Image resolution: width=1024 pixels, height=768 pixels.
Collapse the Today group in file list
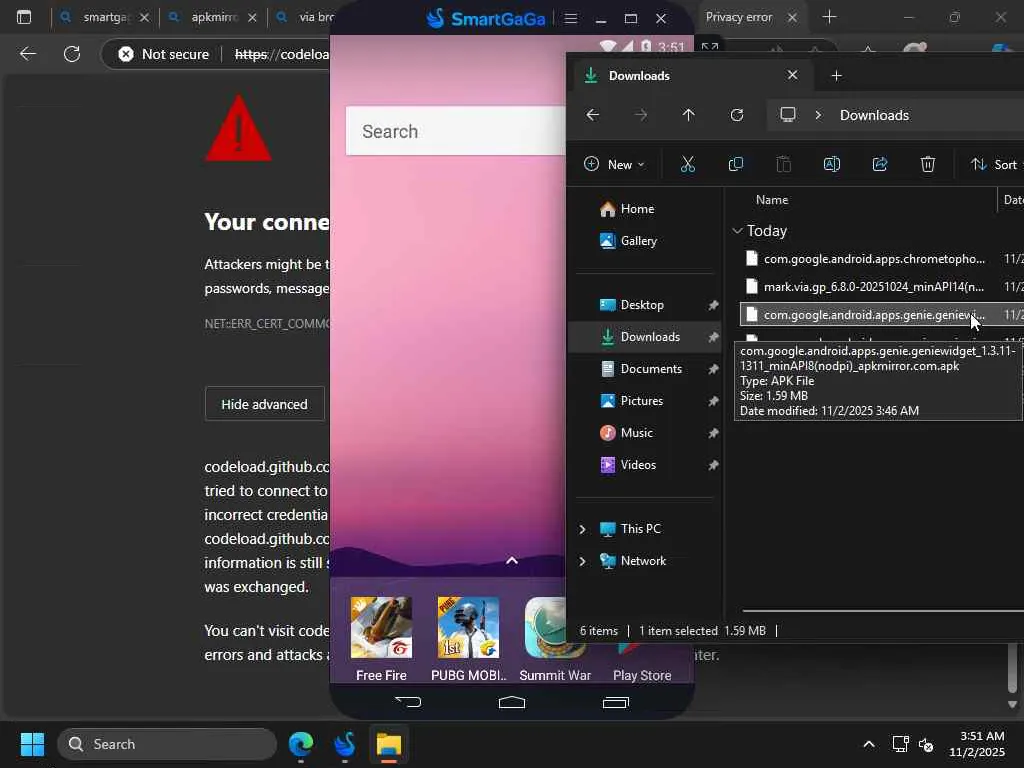coord(737,231)
